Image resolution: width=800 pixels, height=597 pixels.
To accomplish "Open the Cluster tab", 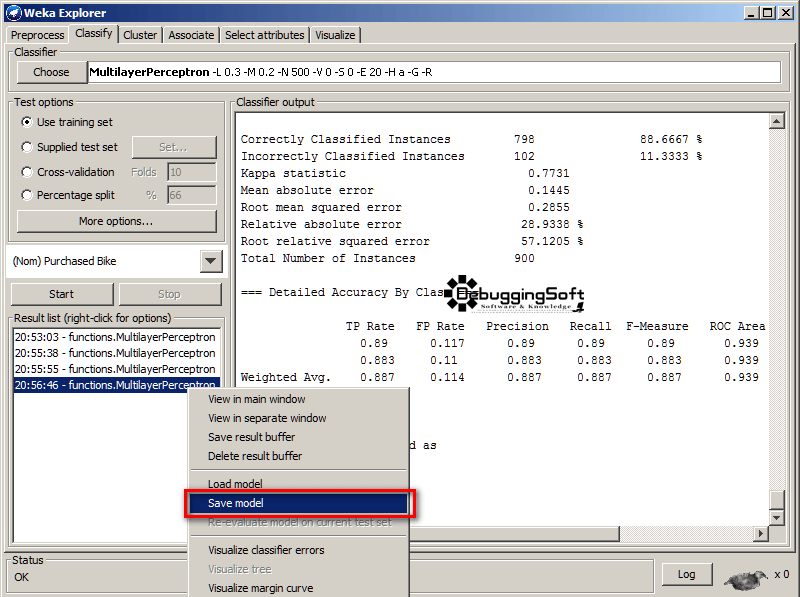I will pyautogui.click(x=140, y=35).
